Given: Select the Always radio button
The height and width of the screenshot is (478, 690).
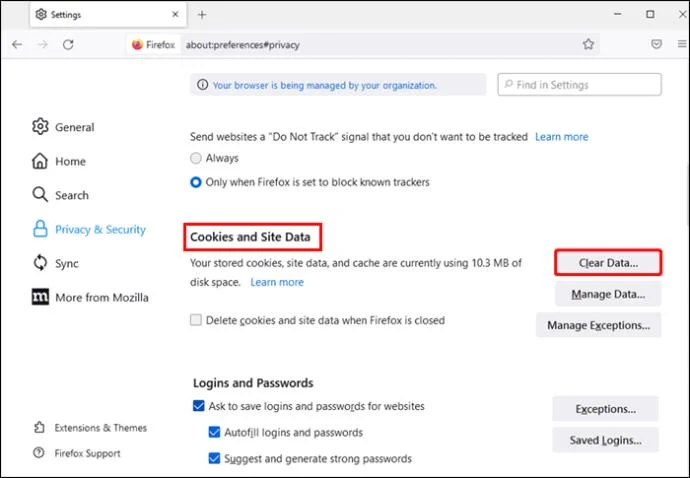Looking at the screenshot, I should click(196, 158).
